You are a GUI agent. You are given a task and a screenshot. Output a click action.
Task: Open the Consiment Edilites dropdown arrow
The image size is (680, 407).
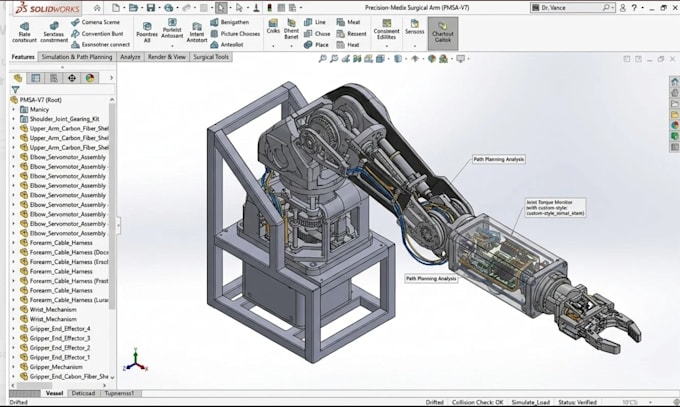pos(386,46)
